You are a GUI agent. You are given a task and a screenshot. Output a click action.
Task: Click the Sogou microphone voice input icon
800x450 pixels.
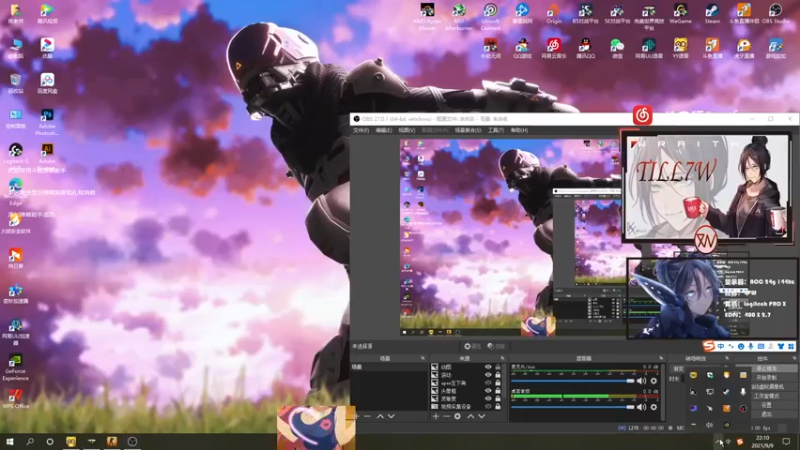tap(751, 346)
